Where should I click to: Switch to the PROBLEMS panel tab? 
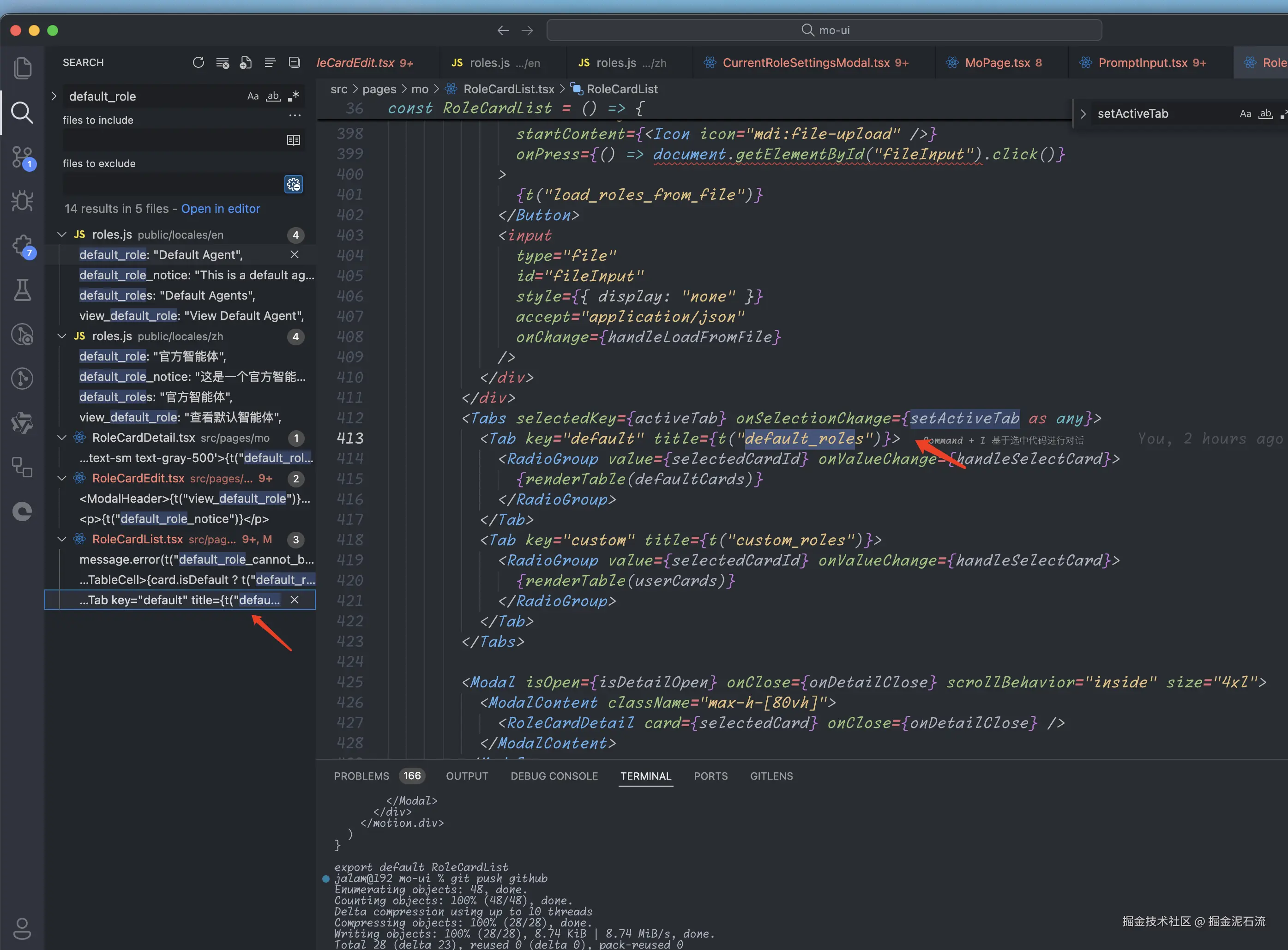(361, 776)
